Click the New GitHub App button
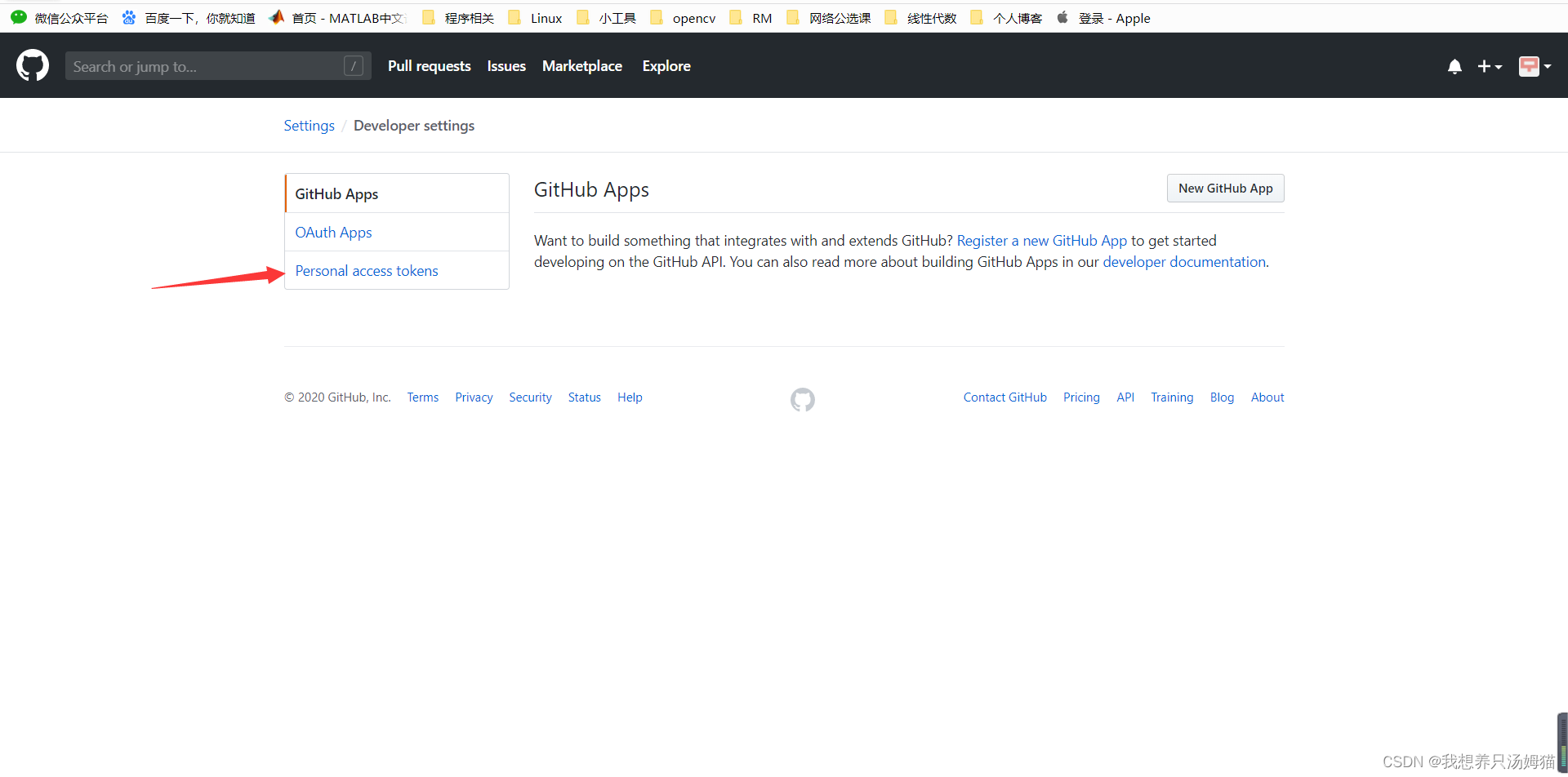 point(1225,189)
